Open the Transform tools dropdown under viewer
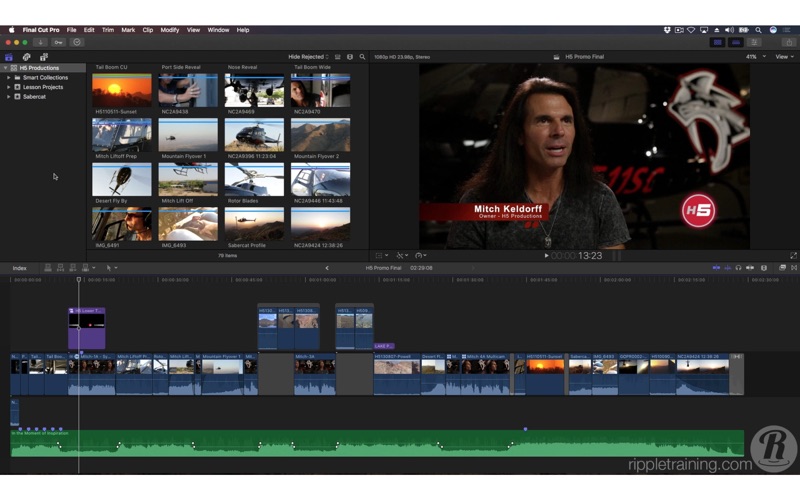The height and width of the screenshot is (500, 800). coord(382,256)
